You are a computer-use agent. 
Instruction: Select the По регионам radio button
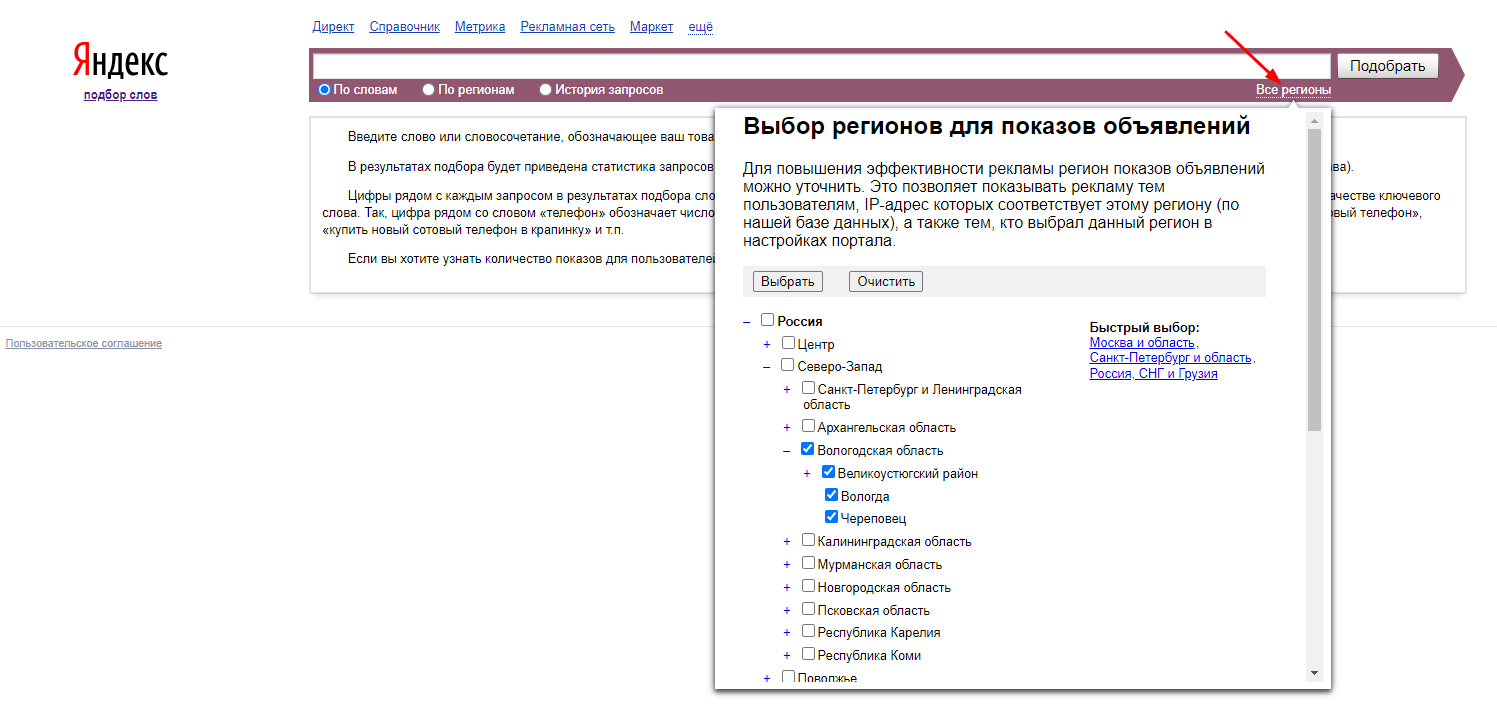428,90
